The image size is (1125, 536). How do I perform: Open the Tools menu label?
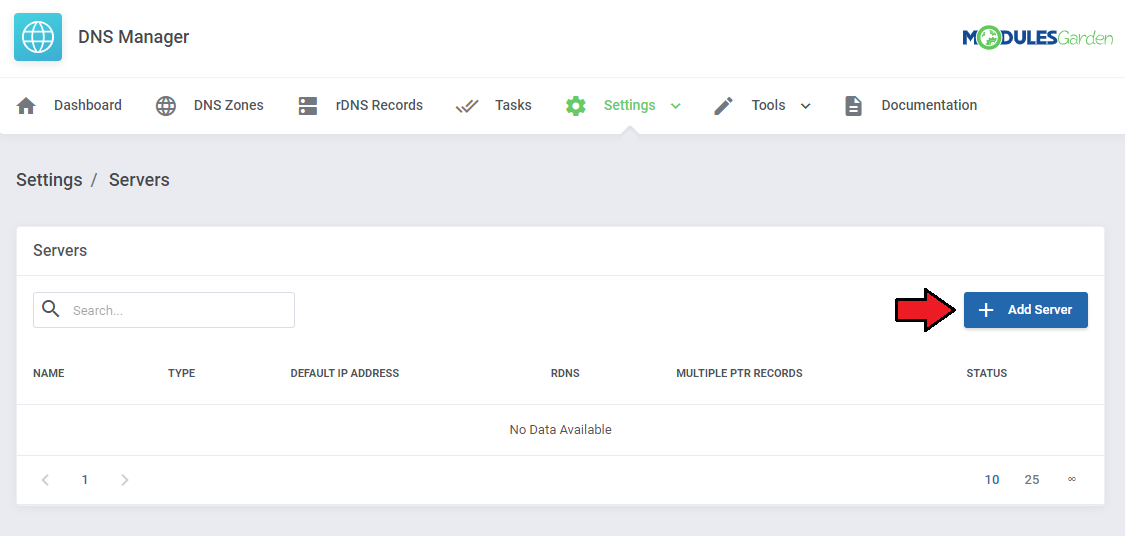(768, 105)
